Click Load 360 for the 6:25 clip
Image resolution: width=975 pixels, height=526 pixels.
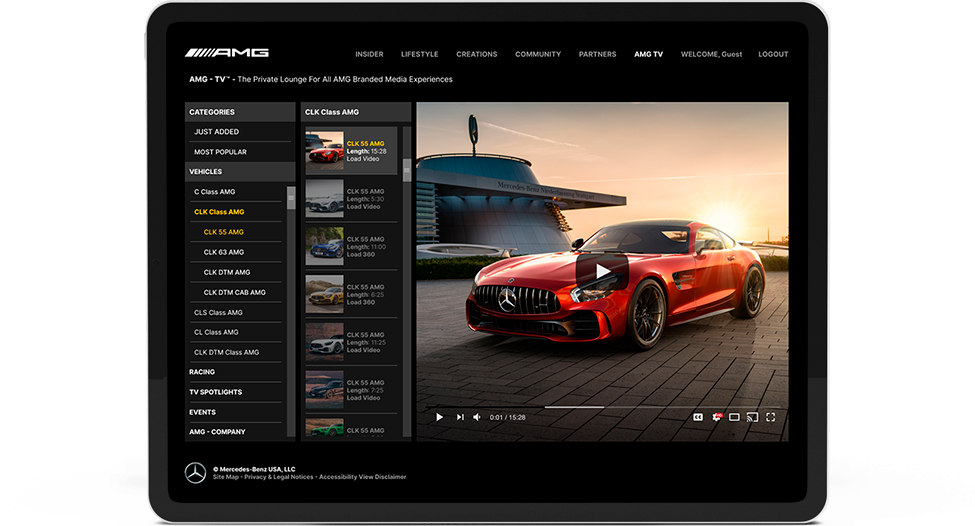[x=361, y=302]
